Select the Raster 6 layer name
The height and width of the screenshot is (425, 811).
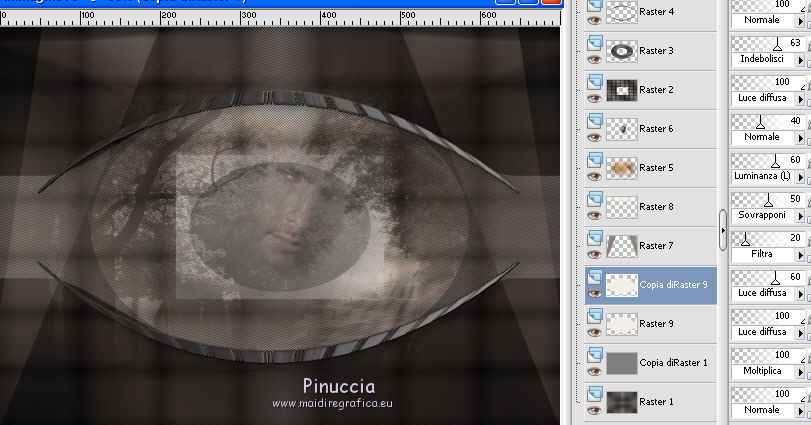pyautogui.click(x=656, y=129)
